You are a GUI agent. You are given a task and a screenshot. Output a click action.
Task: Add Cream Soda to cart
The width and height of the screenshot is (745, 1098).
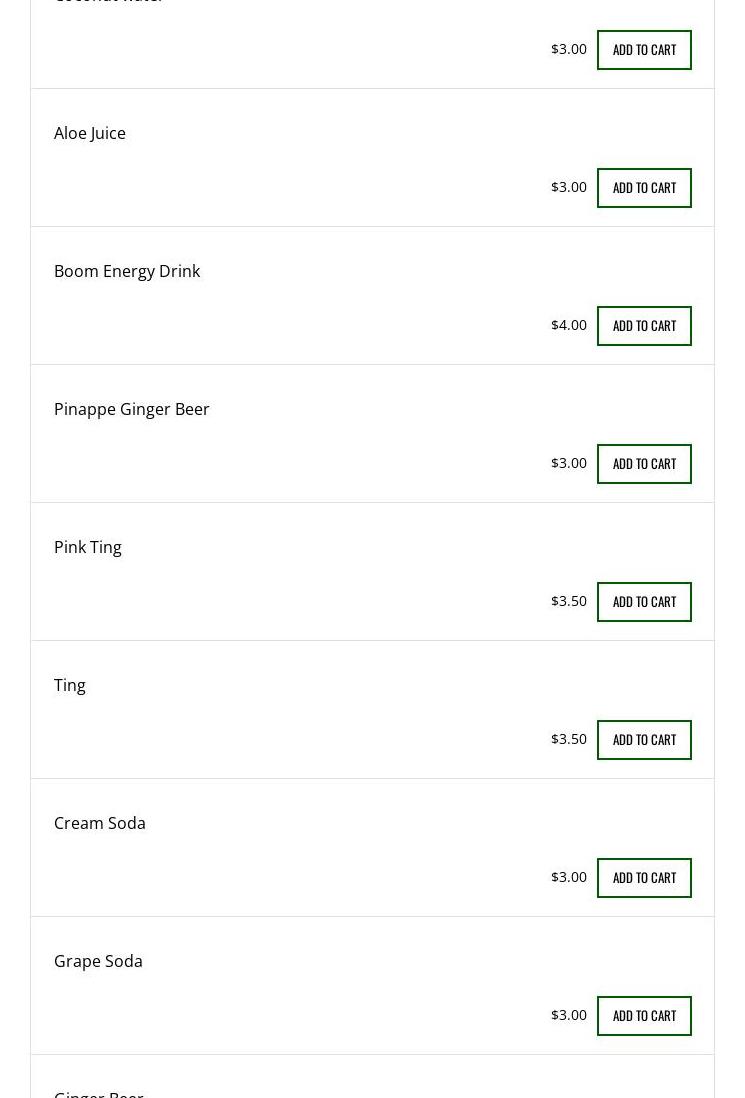tap(644, 878)
